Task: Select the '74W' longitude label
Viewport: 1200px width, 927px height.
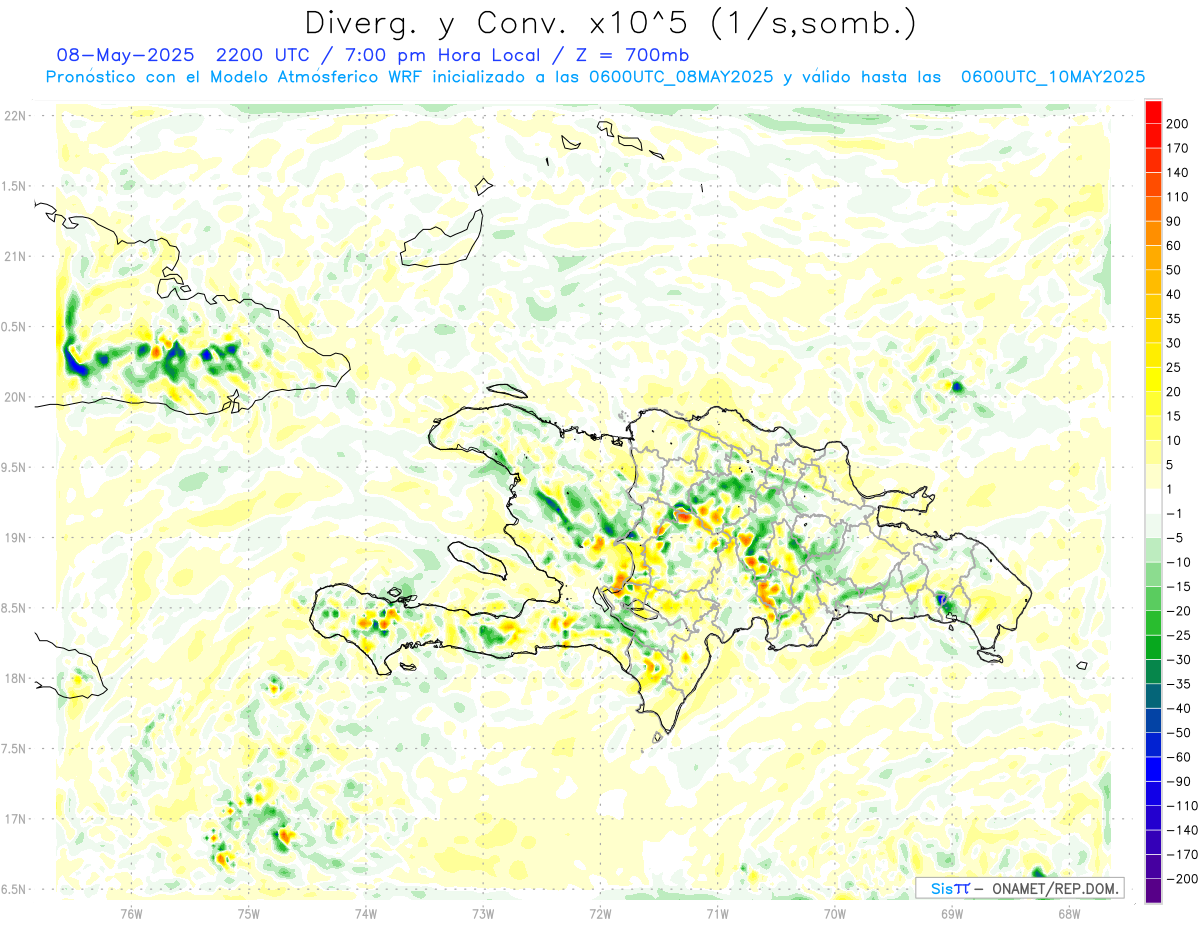Action: (x=366, y=914)
